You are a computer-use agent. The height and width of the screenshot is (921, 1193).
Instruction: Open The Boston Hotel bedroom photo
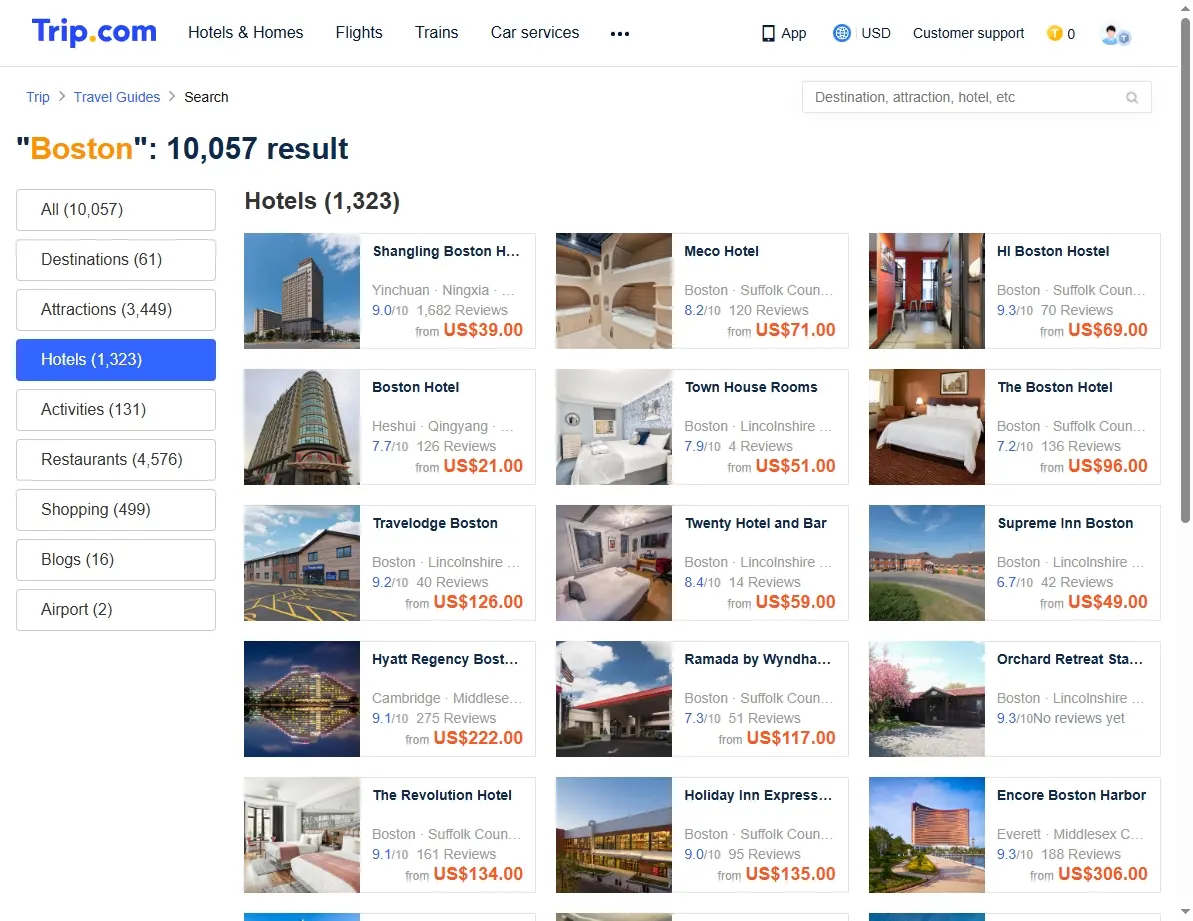click(x=927, y=427)
